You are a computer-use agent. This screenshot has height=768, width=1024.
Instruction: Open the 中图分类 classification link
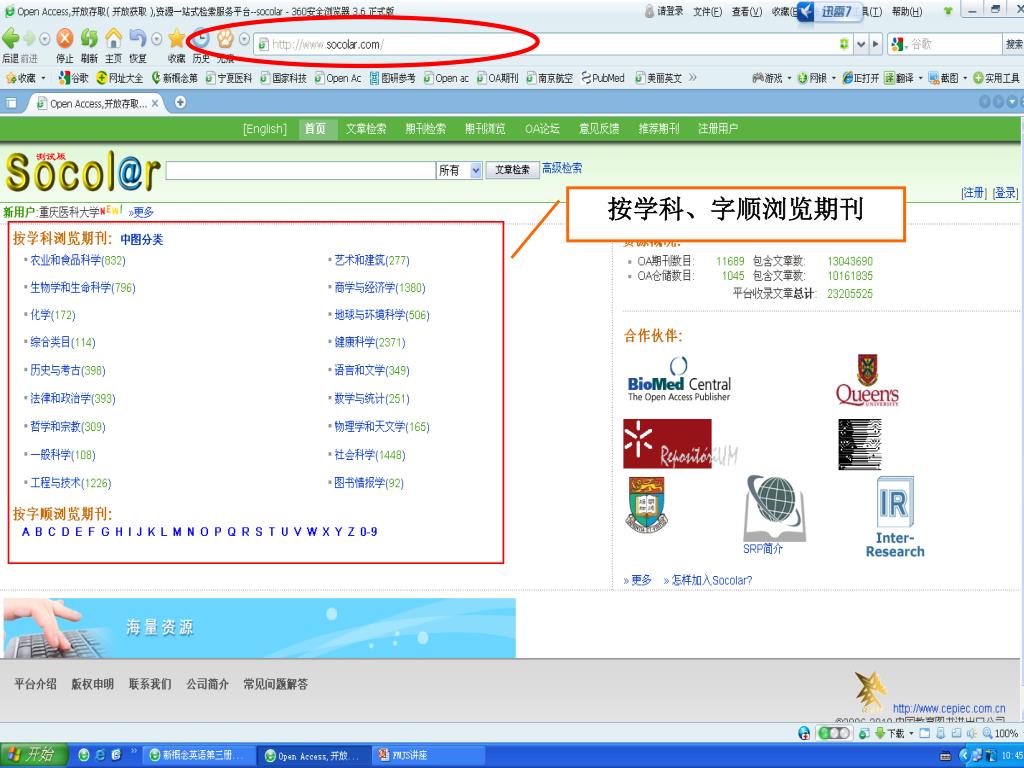pos(142,240)
